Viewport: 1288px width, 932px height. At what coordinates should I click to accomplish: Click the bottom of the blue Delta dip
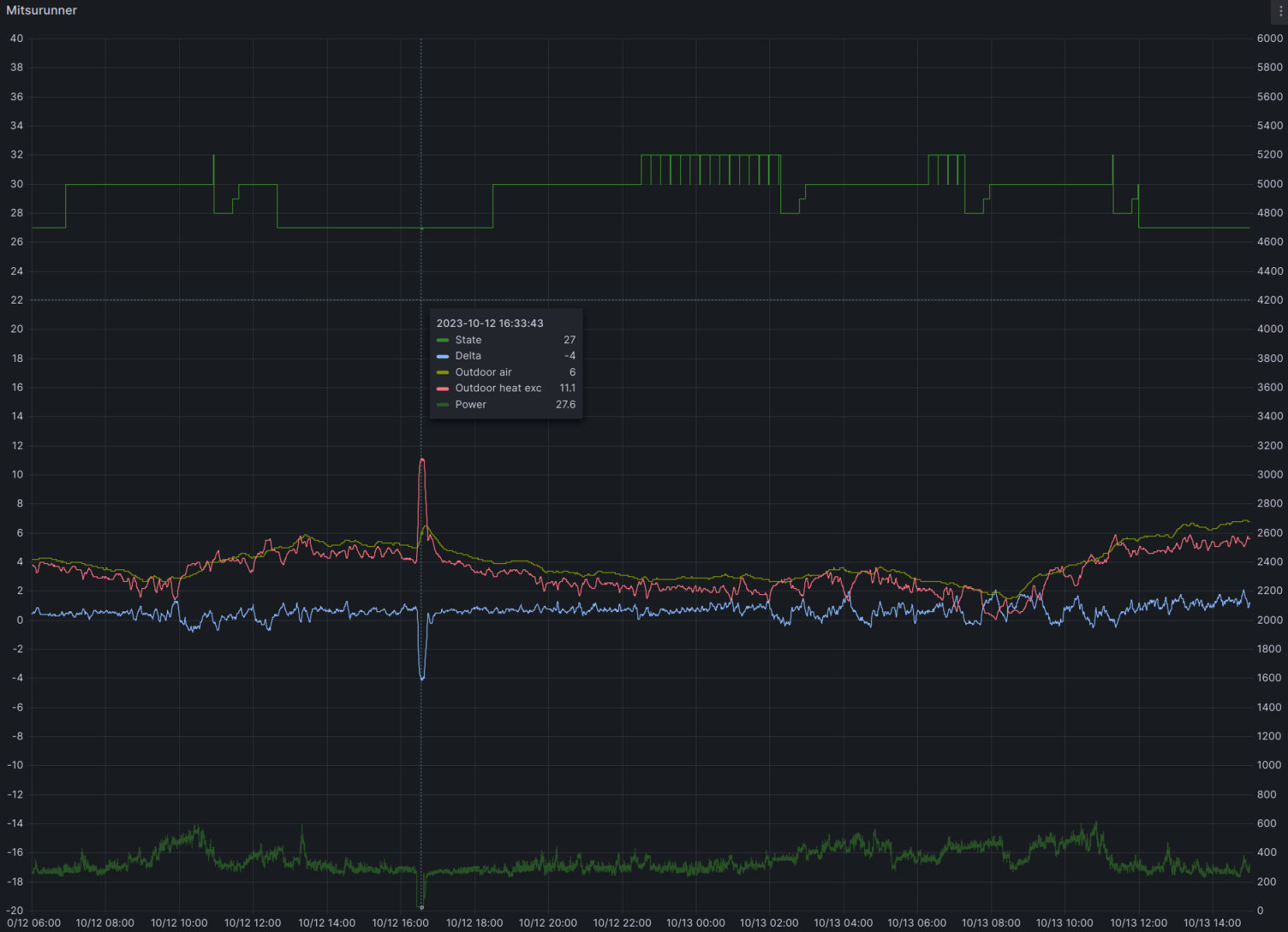pos(422,678)
